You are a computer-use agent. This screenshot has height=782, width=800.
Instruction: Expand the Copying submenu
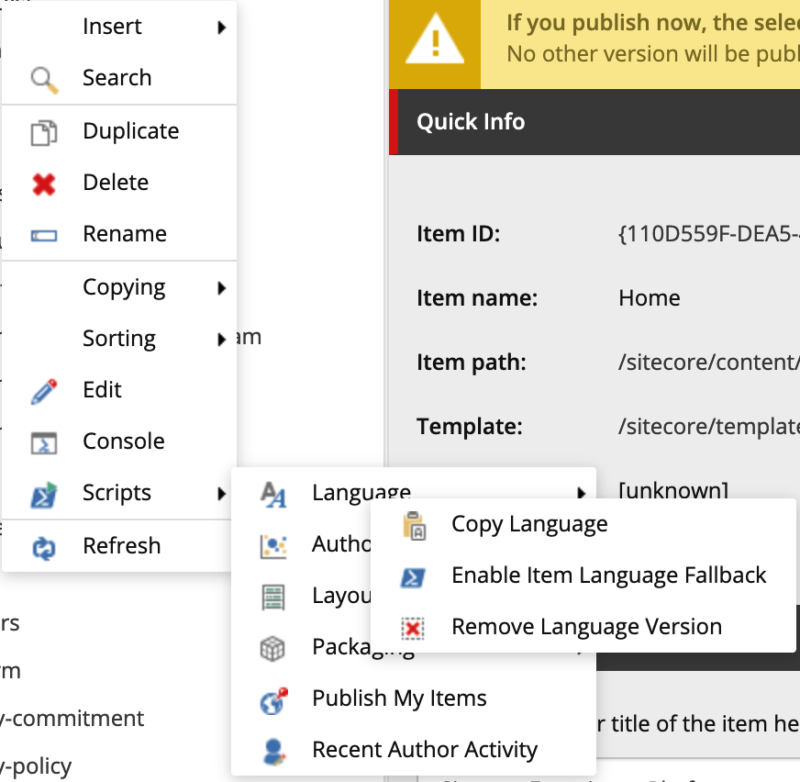coord(222,287)
